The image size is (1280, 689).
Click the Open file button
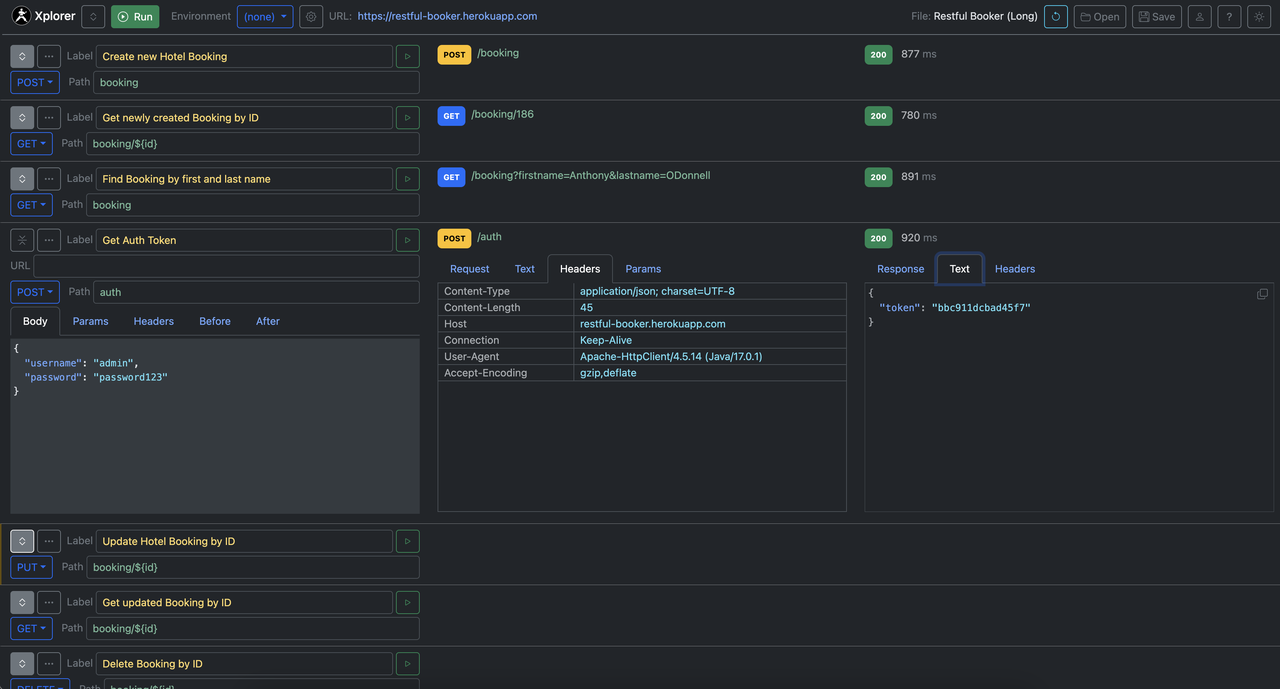pos(1100,16)
